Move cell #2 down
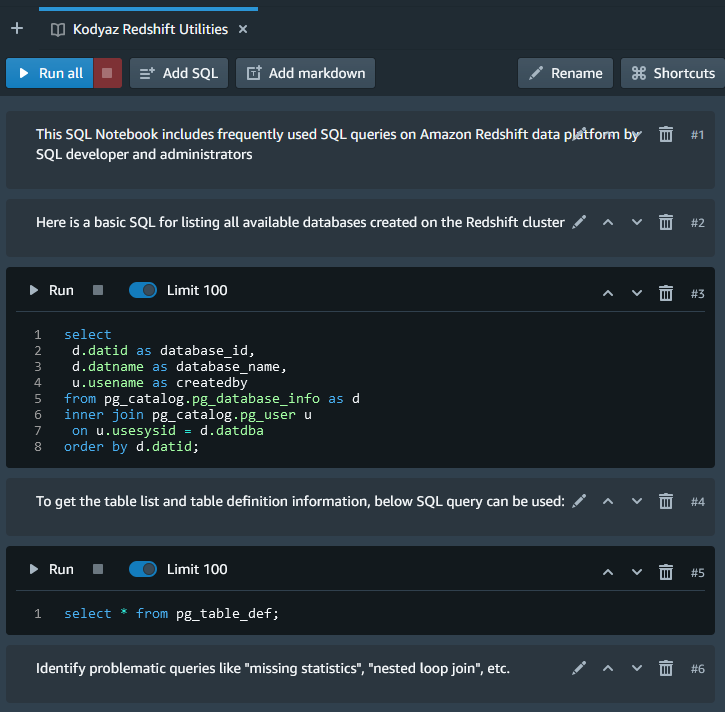 [x=637, y=222]
